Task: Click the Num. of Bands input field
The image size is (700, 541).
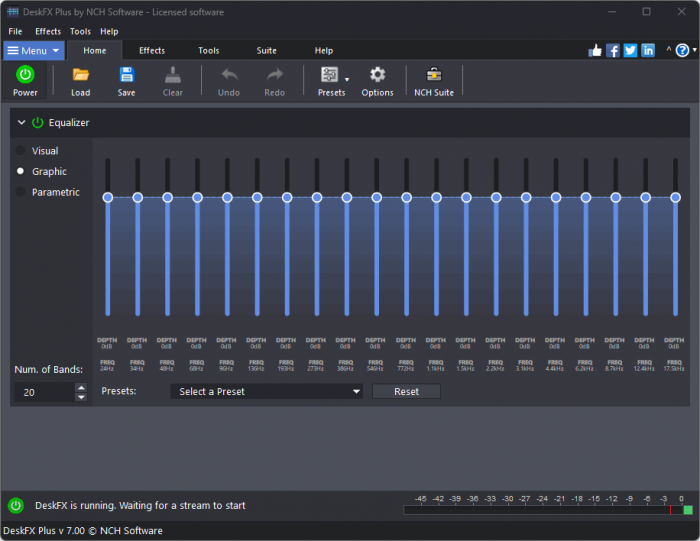Action: click(44, 393)
